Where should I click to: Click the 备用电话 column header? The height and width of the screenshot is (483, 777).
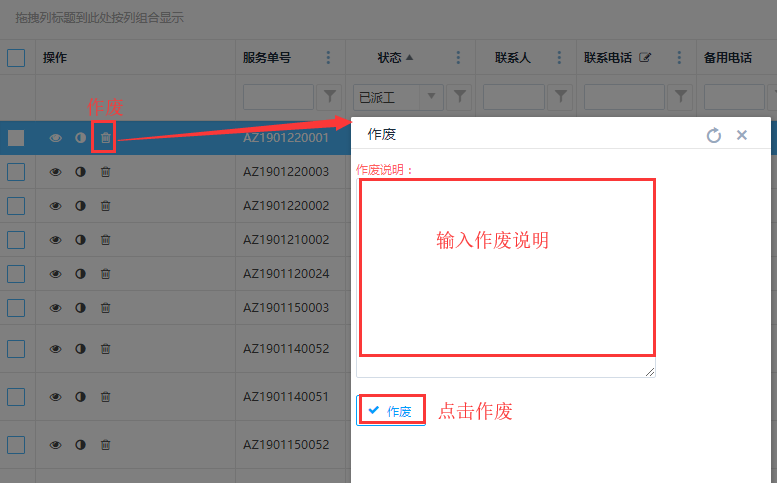click(x=727, y=58)
